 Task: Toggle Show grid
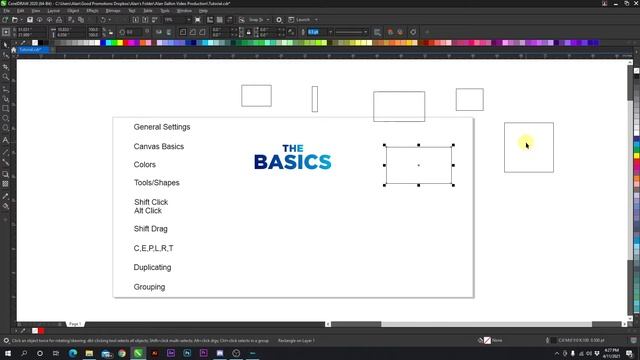click(220, 20)
